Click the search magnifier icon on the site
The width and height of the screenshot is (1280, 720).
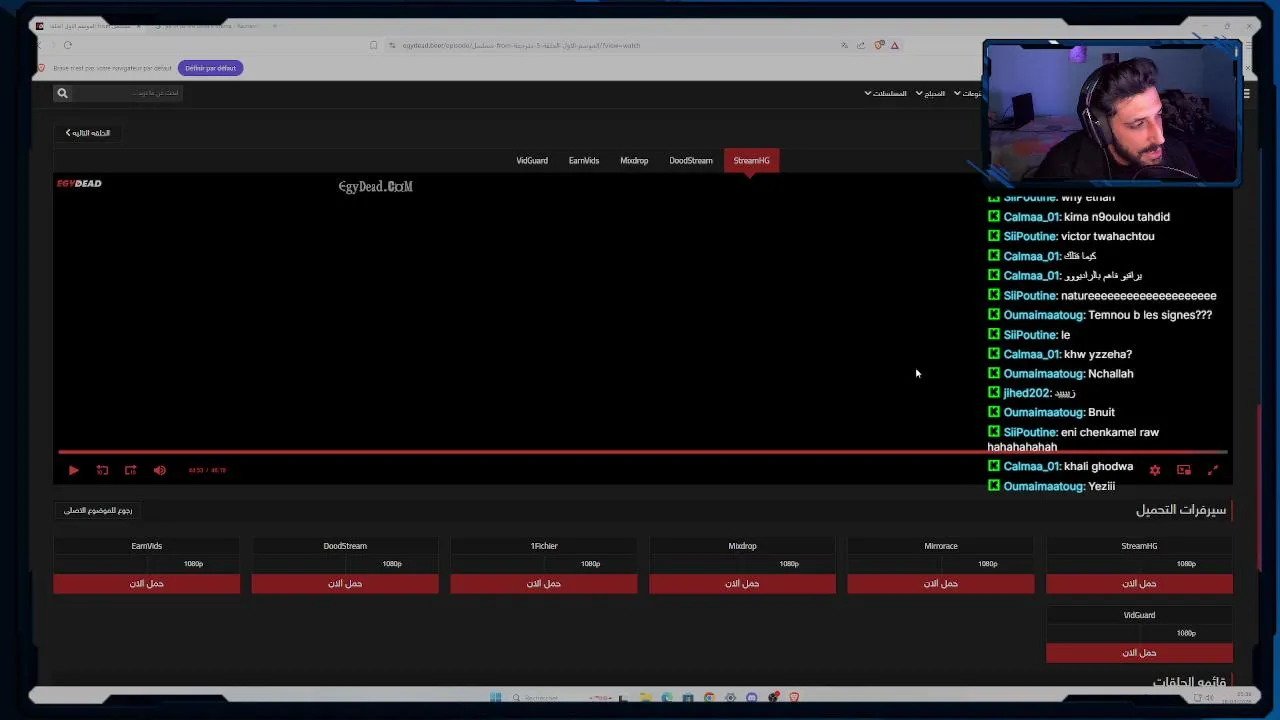click(62, 93)
